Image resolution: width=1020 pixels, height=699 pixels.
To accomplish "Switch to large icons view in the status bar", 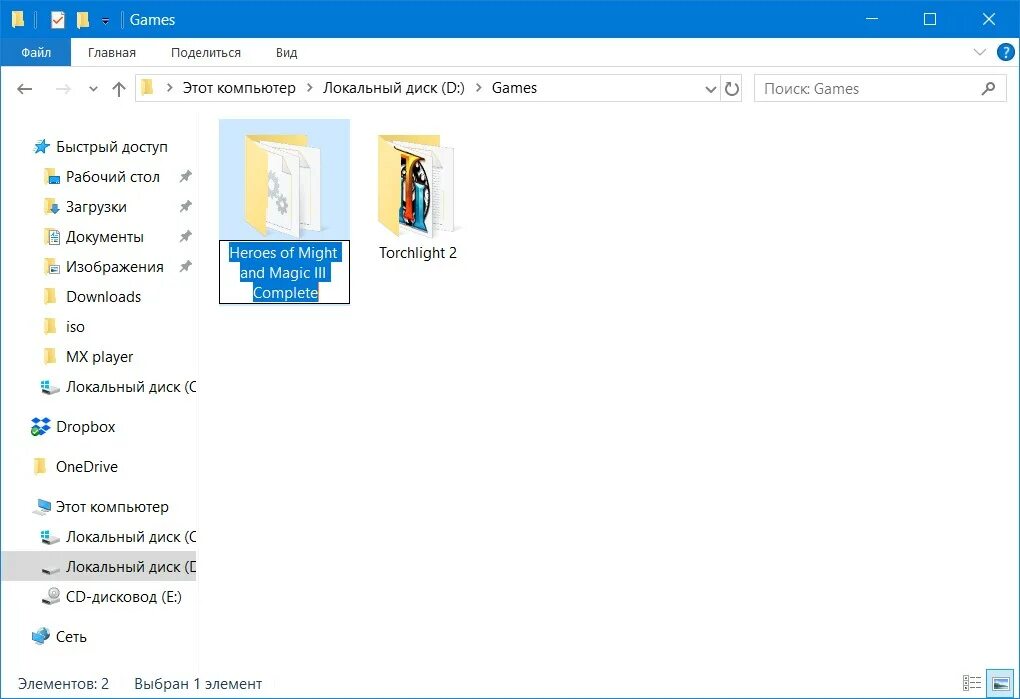I will (1000, 683).
